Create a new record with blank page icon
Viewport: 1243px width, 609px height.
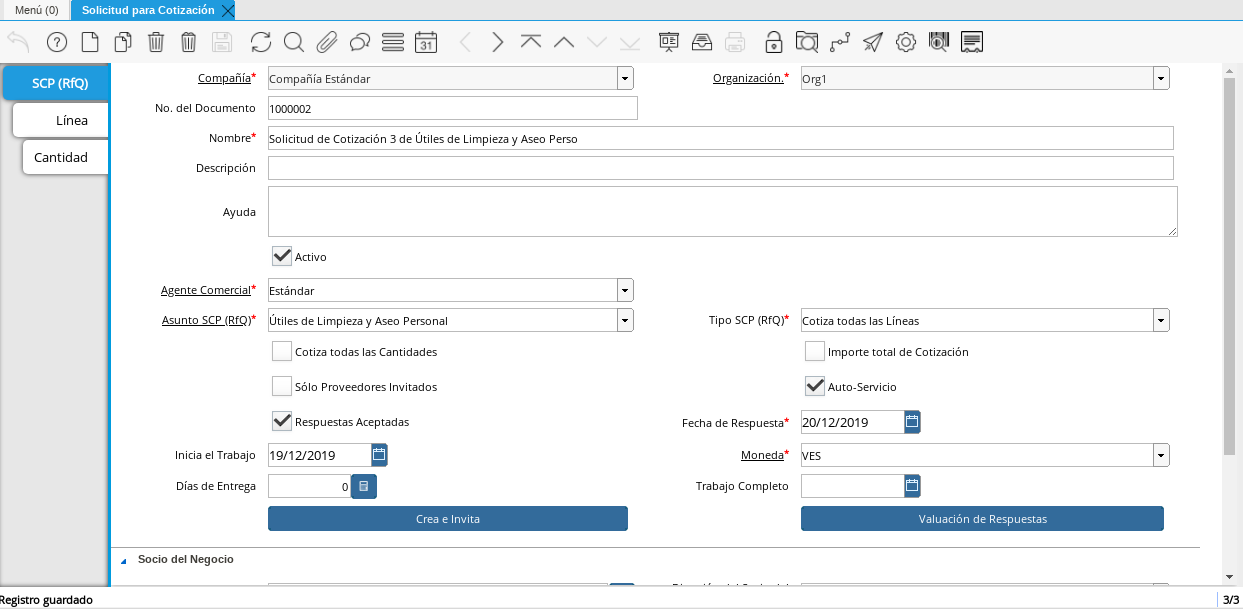click(90, 42)
